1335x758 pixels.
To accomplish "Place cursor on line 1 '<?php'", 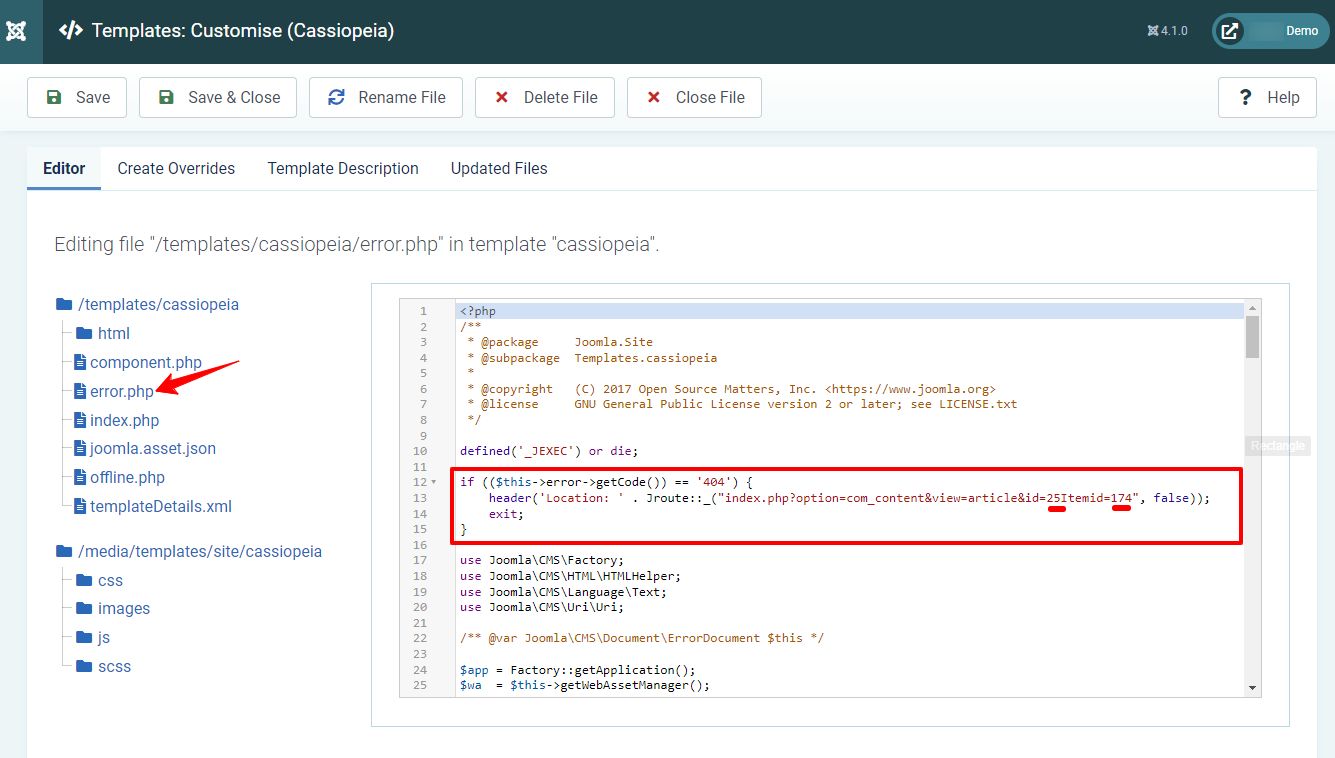I will pos(478,311).
